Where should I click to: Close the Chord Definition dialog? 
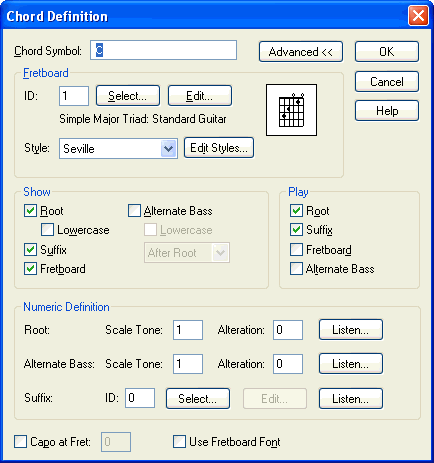tap(418, 16)
